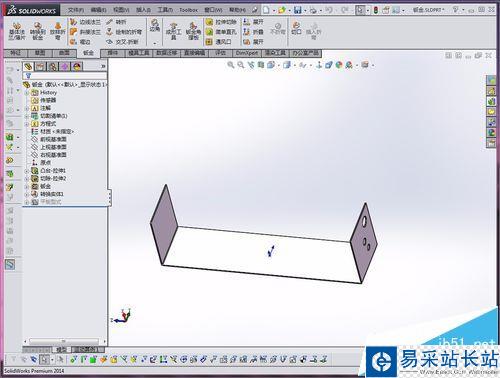This screenshot has height=378, width=500.
Task: Switch to the 评估 (Evaluate) tab
Action: coord(221,53)
